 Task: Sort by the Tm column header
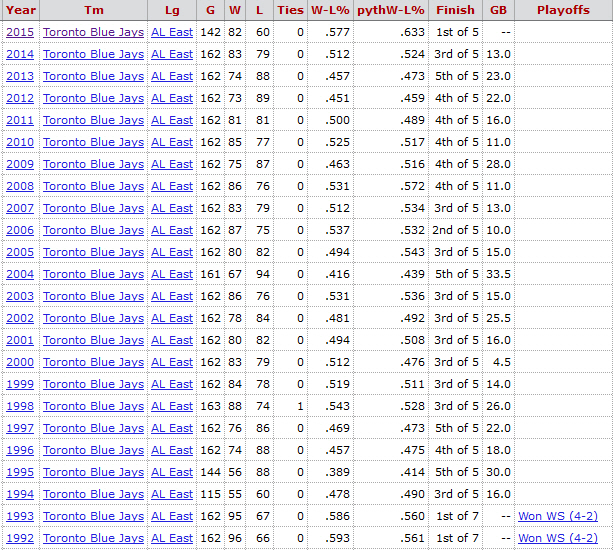(93, 10)
